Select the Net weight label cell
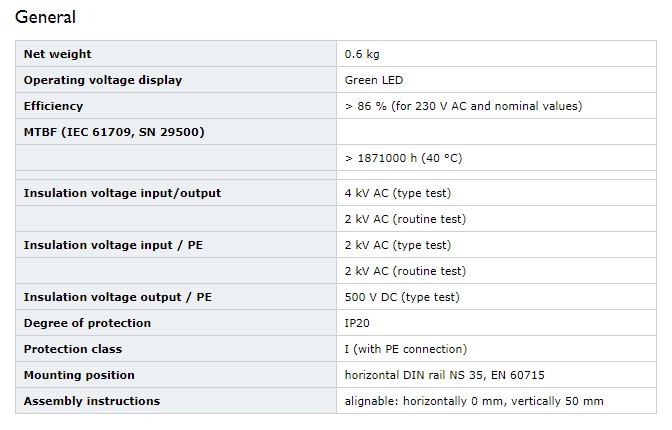This screenshot has height=430, width=672. tap(176, 54)
